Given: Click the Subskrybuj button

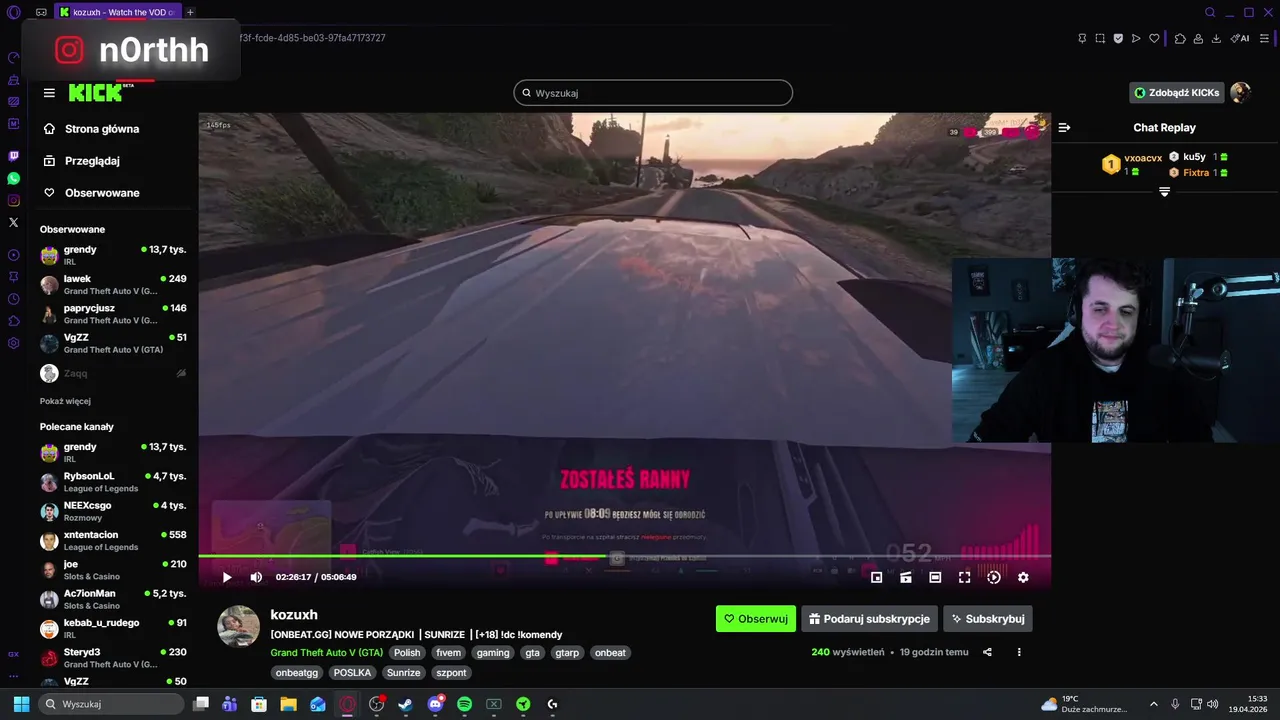Looking at the screenshot, I should pyautogui.click(x=988, y=619).
